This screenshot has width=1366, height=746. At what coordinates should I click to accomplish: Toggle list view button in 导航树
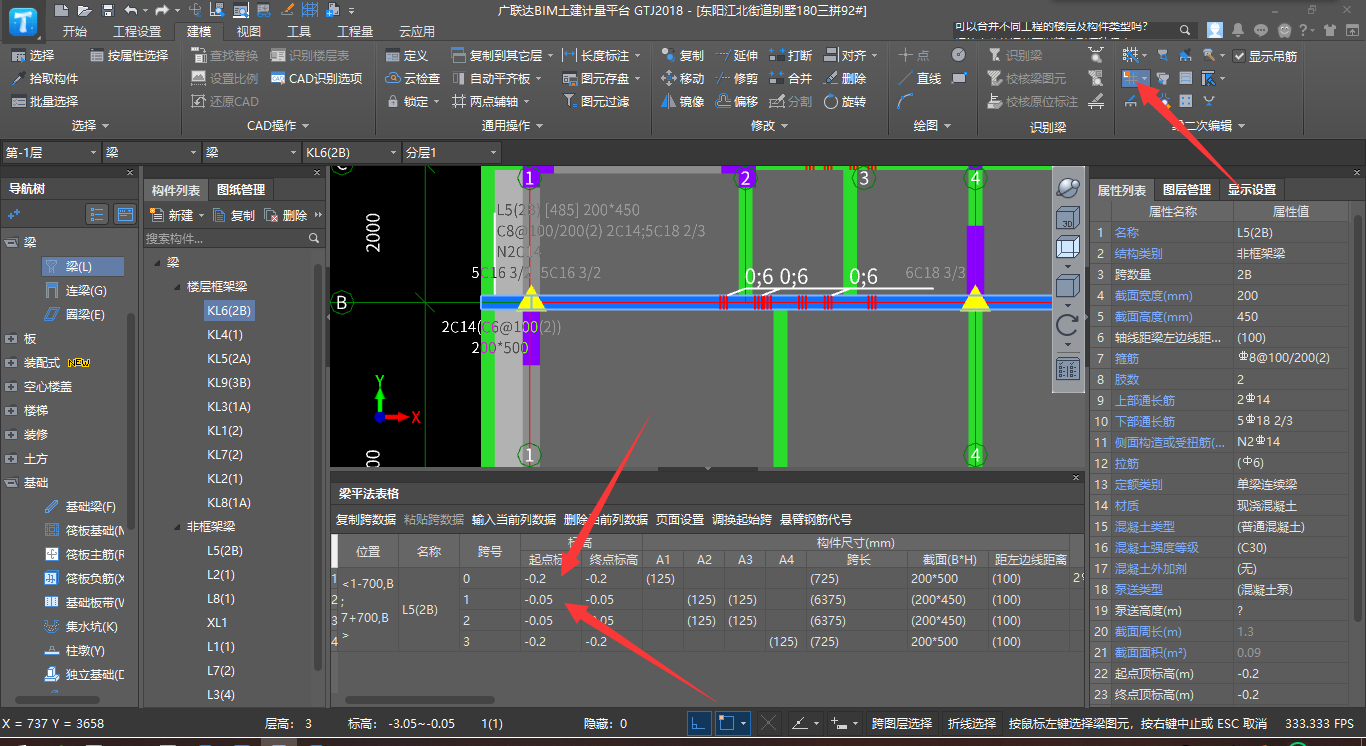point(97,214)
